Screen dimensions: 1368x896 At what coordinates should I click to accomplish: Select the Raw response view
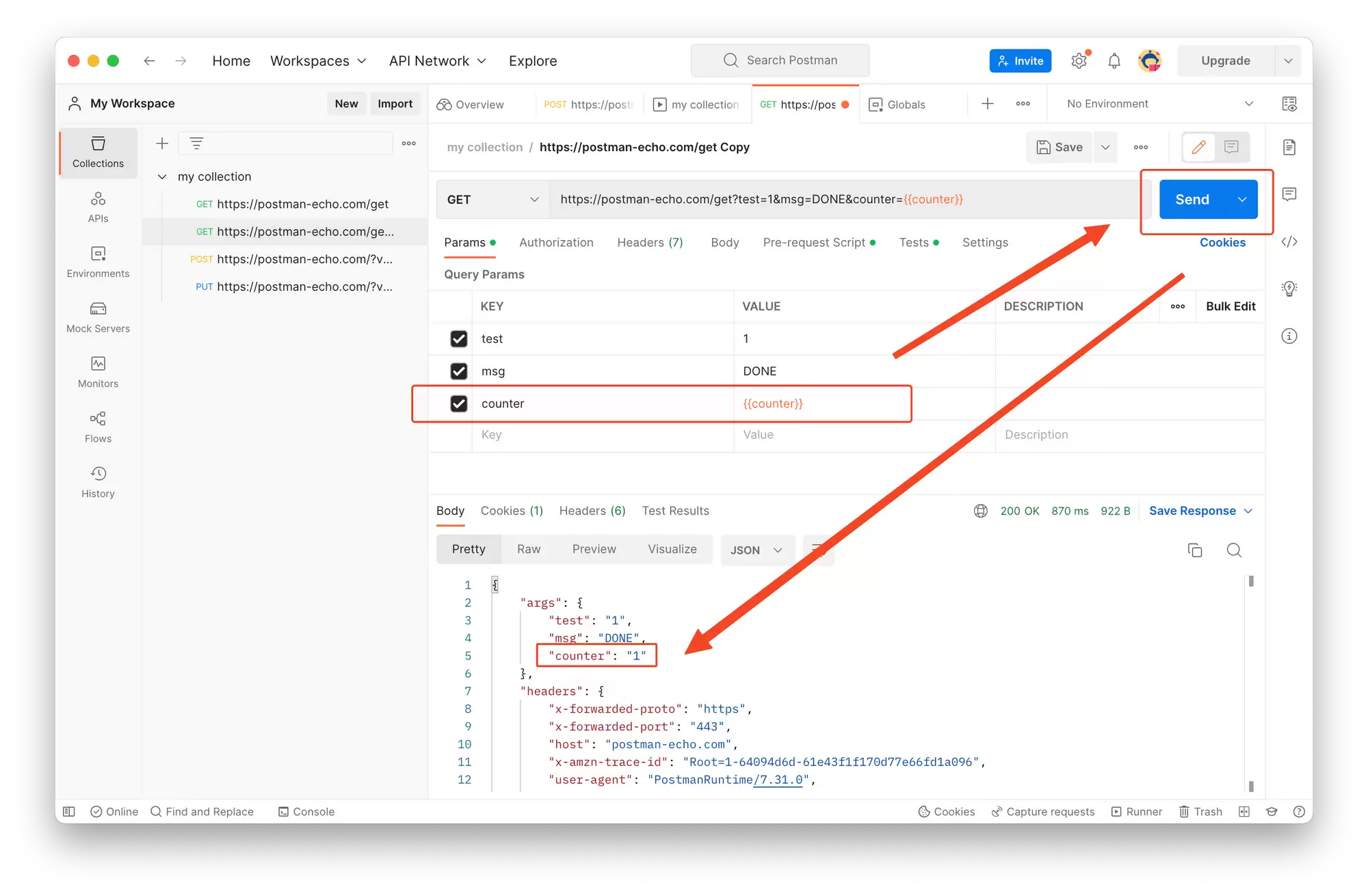(x=529, y=549)
